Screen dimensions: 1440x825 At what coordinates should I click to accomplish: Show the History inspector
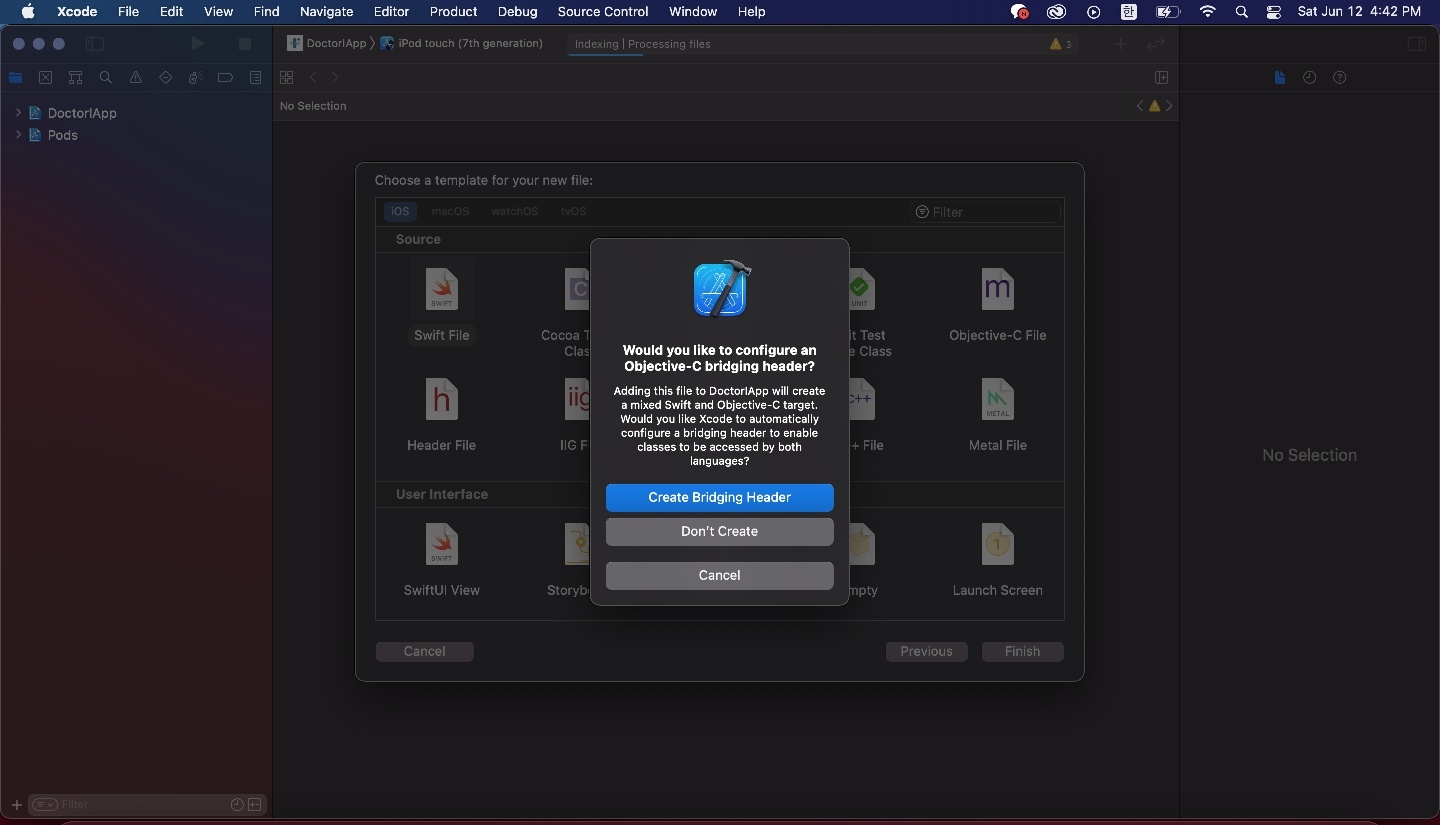click(1309, 78)
